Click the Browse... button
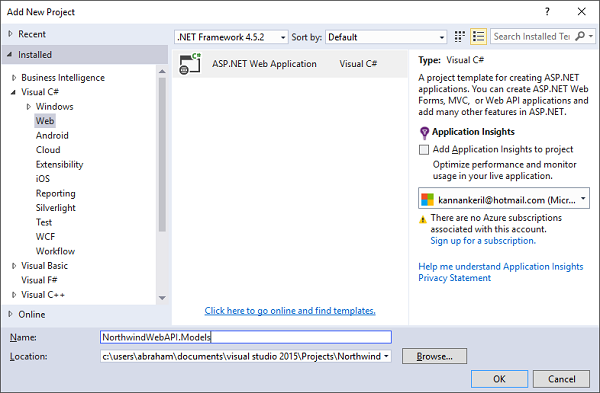This screenshot has width=600, height=393. (434, 356)
